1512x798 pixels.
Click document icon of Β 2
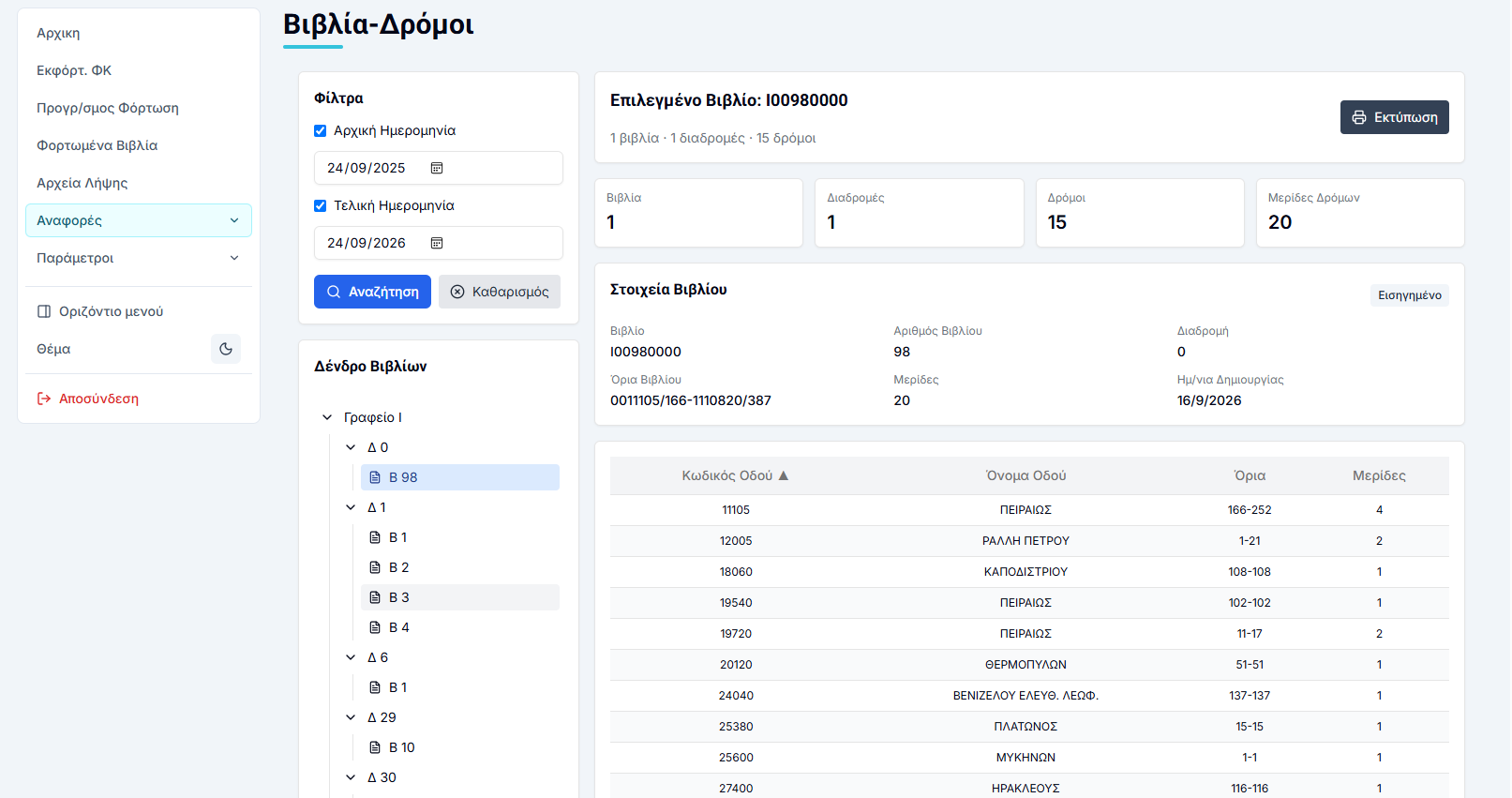point(375,567)
